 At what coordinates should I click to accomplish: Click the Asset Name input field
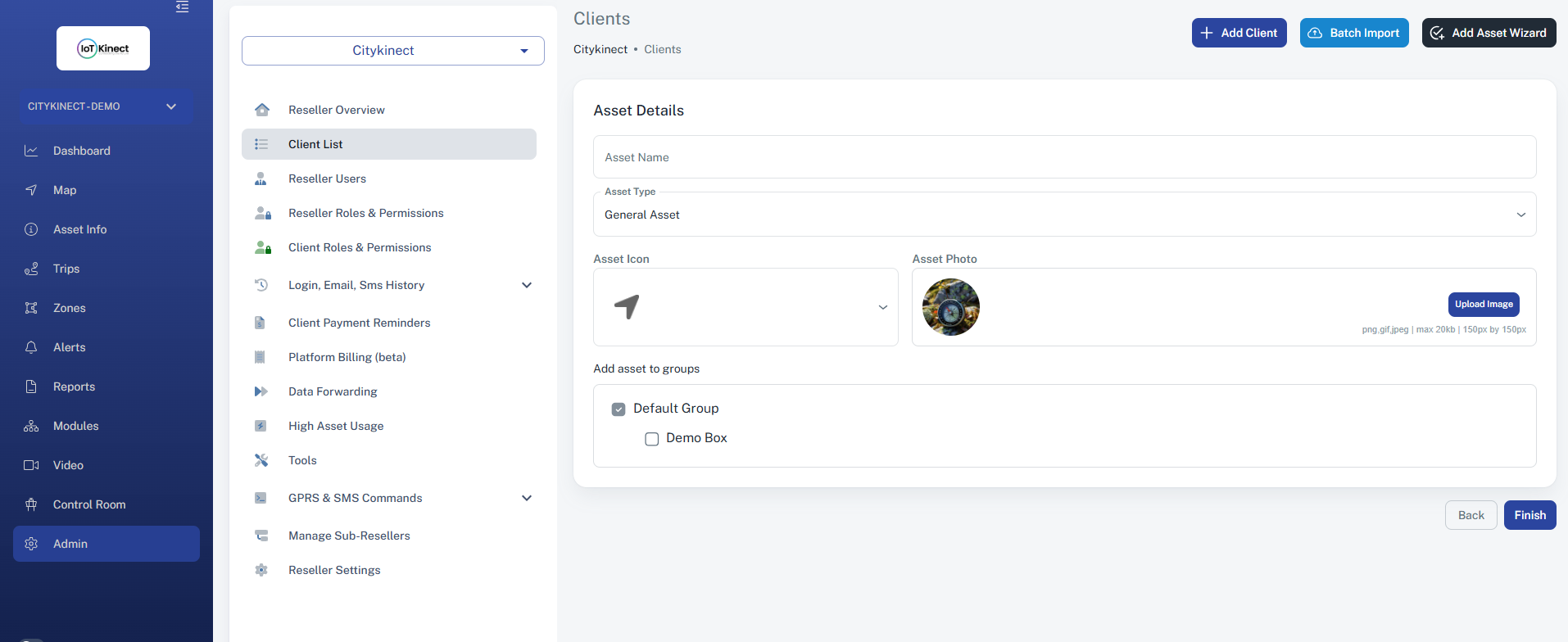click(1063, 157)
